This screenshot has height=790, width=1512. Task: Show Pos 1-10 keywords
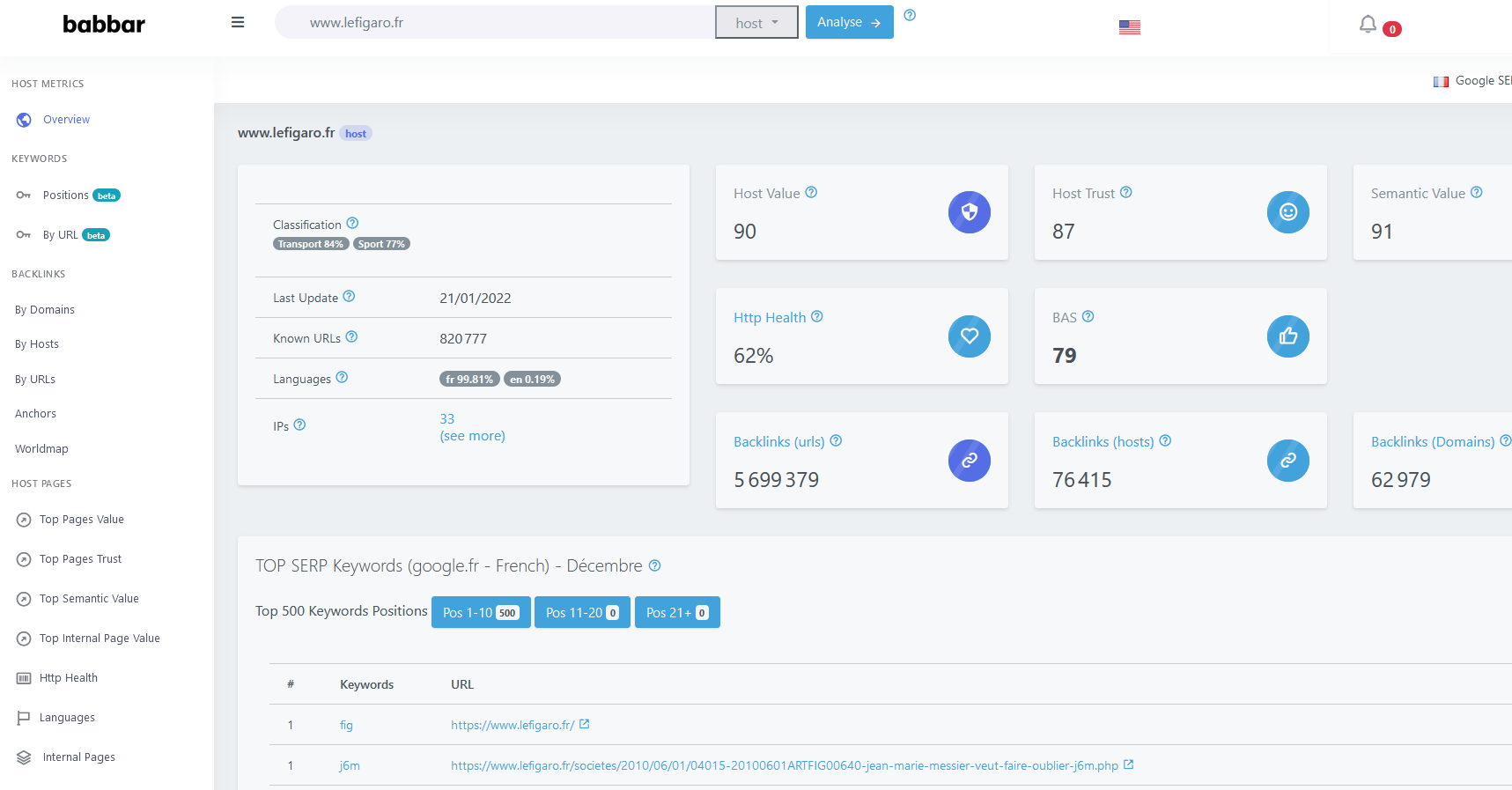click(480, 612)
